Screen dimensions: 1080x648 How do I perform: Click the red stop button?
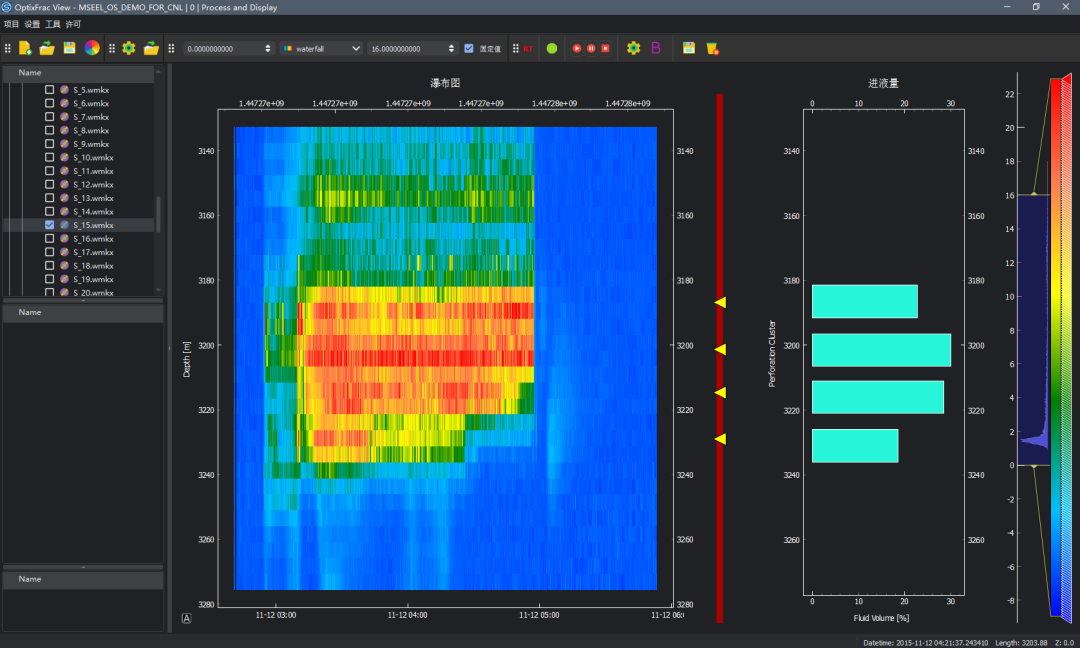(605, 48)
